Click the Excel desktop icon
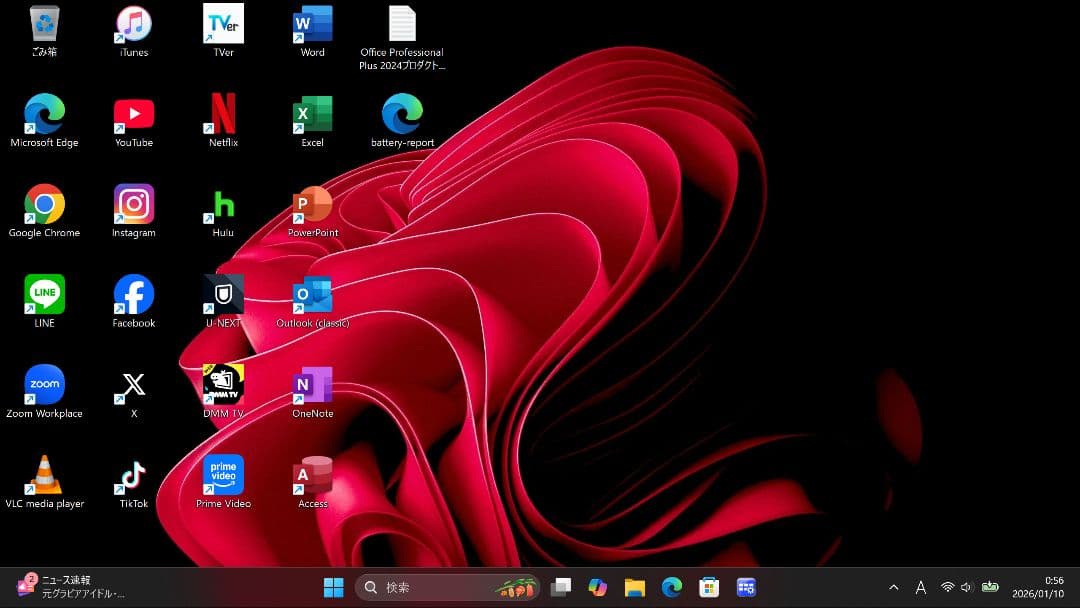 point(312,114)
